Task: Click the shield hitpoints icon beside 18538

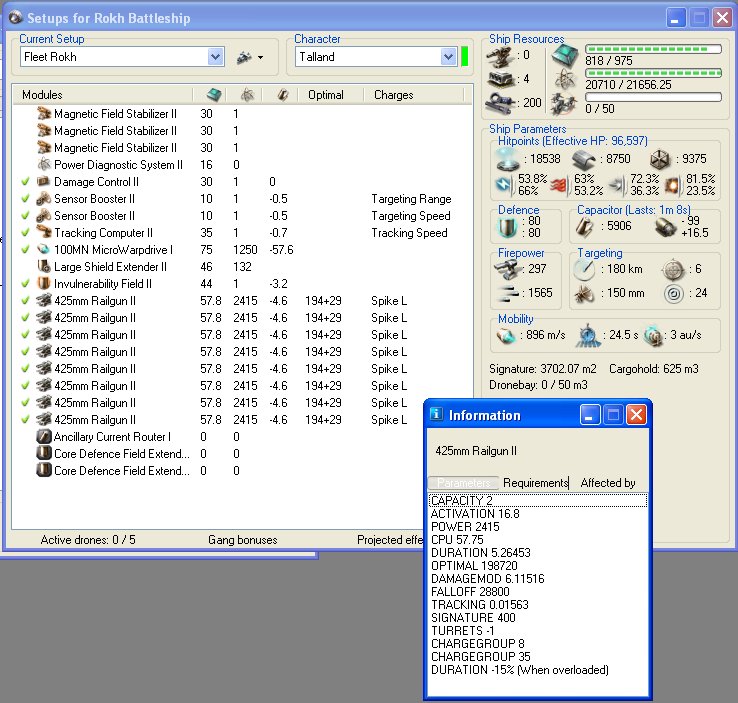Action: [x=507, y=159]
